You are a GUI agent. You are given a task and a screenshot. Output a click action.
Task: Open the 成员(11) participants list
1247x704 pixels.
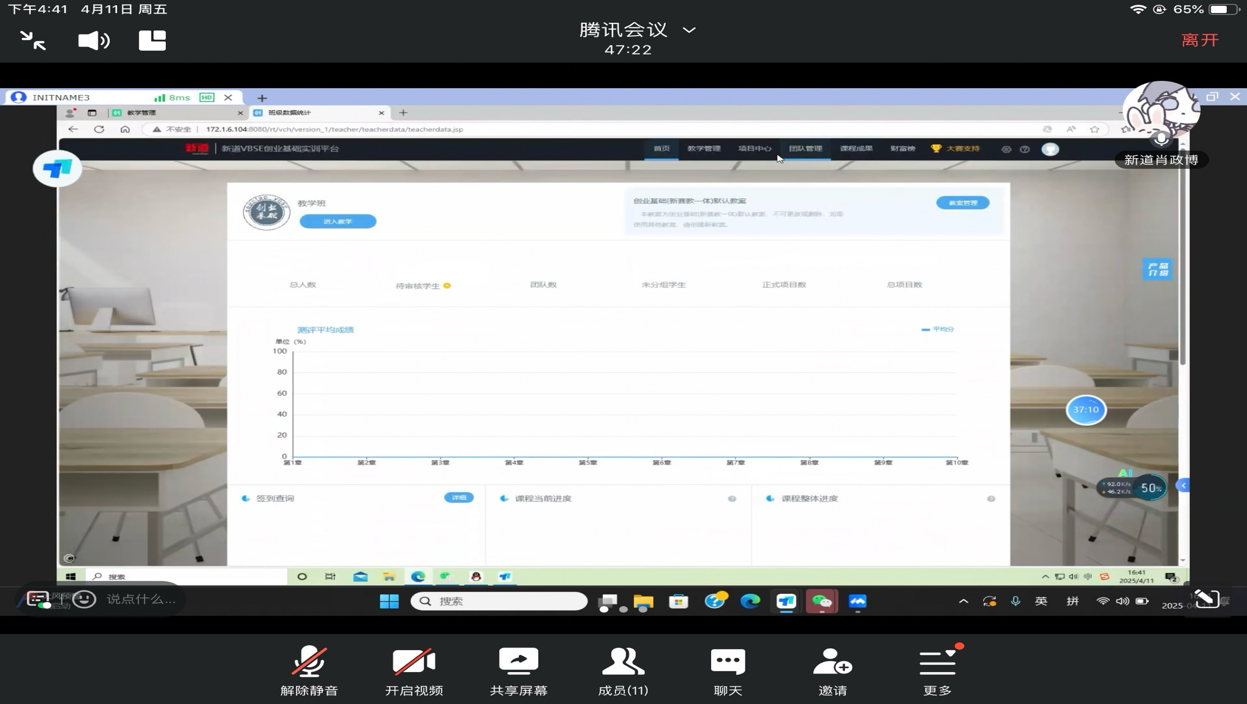point(623,671)
